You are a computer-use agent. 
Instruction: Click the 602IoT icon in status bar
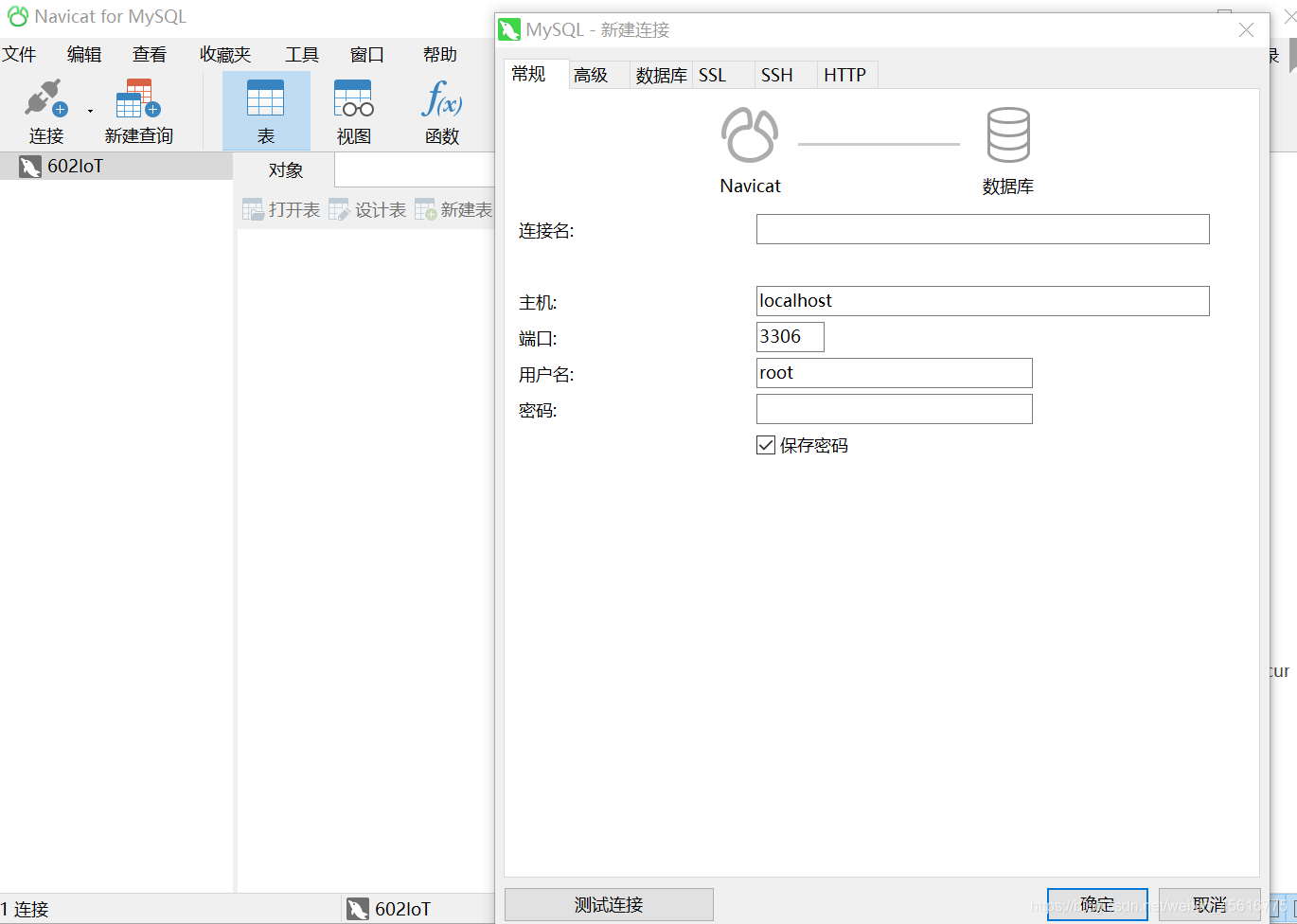[x=357, y=909]
